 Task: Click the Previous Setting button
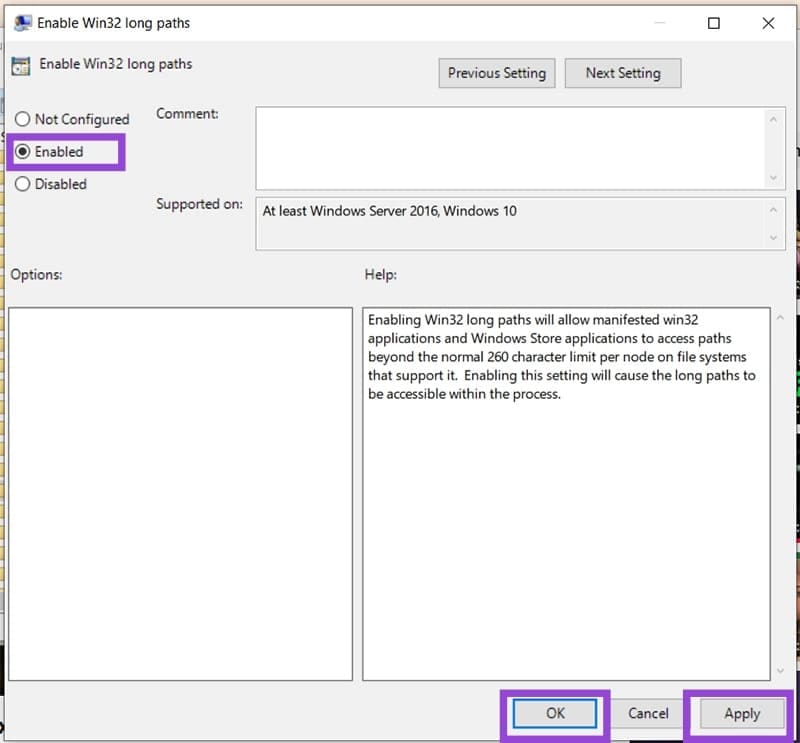point(496,72)
